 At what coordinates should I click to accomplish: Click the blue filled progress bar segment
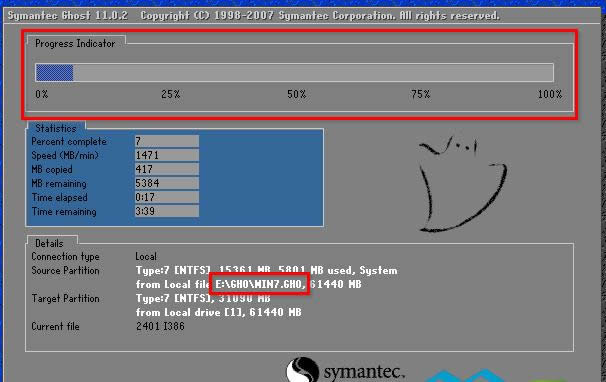point(54,73)
